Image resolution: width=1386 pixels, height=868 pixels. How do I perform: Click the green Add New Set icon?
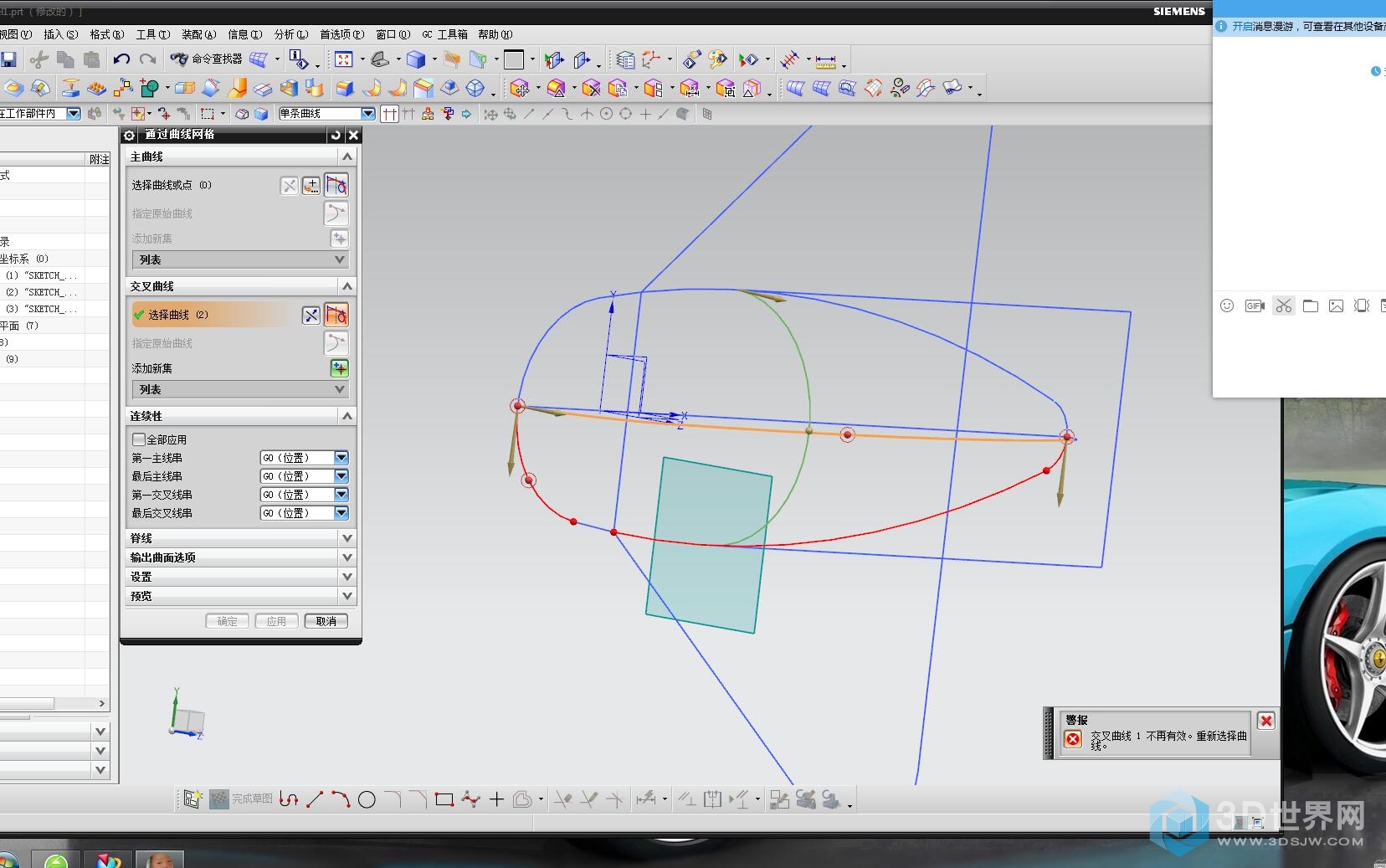(x=339, y=368)
